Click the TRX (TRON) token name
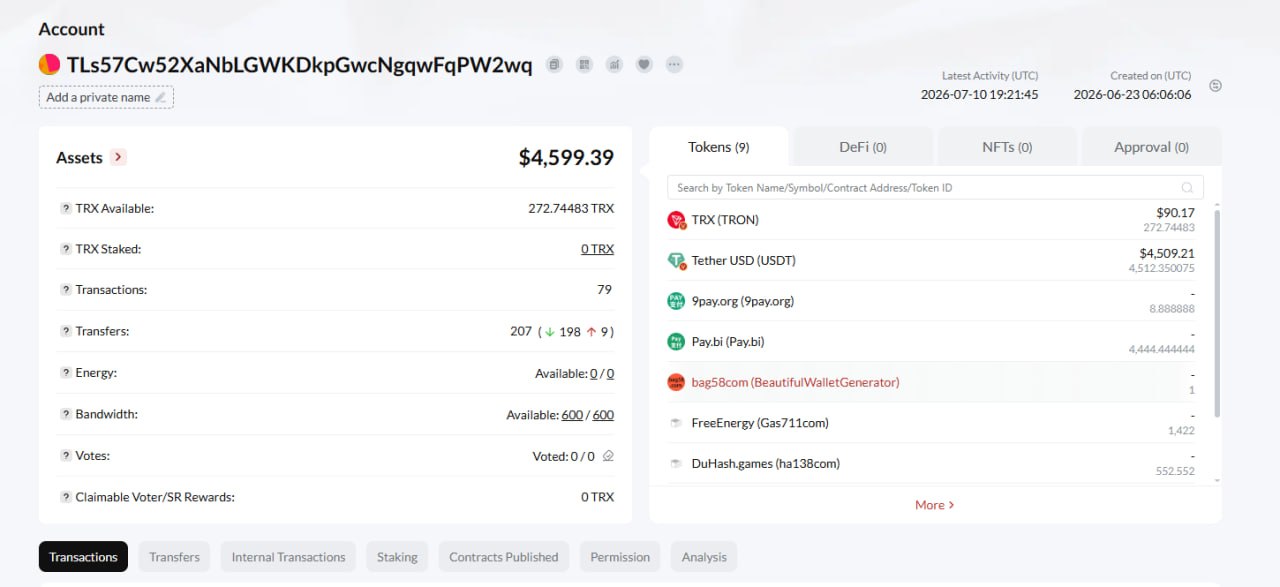The width and height of the screenshot is (1280, 587). (725, 220)
